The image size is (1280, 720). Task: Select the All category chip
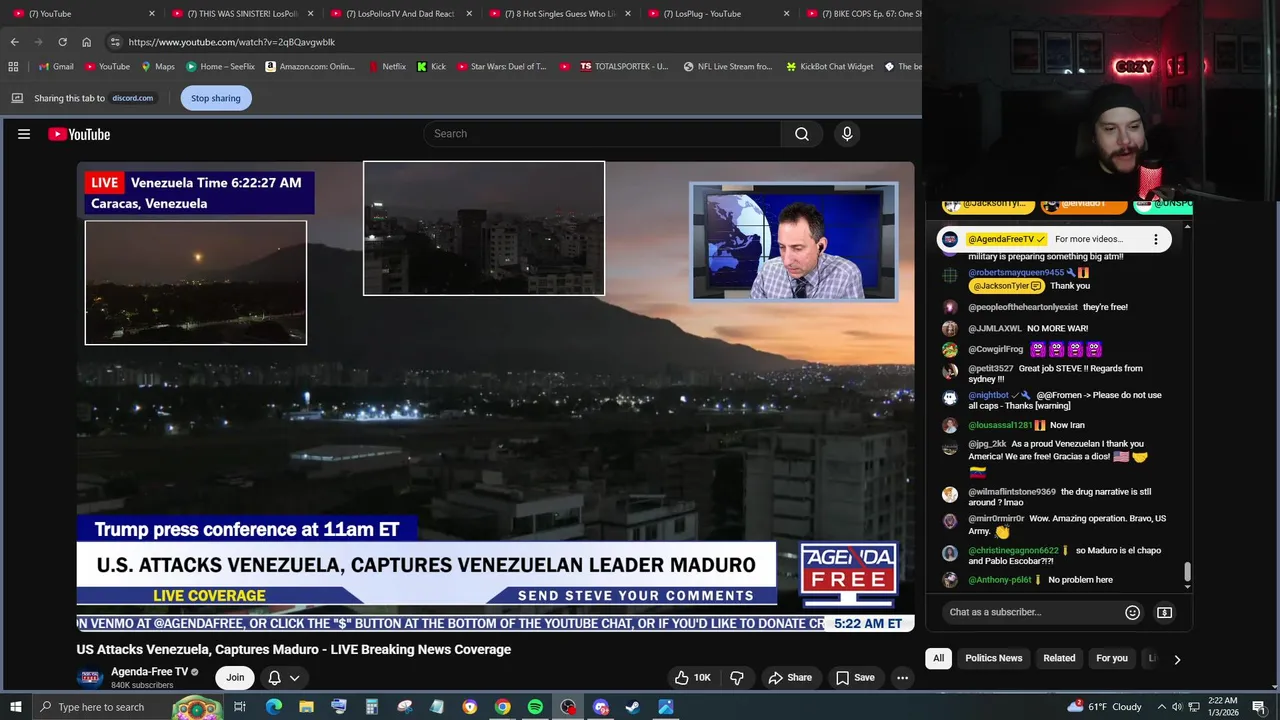[938, 658]
